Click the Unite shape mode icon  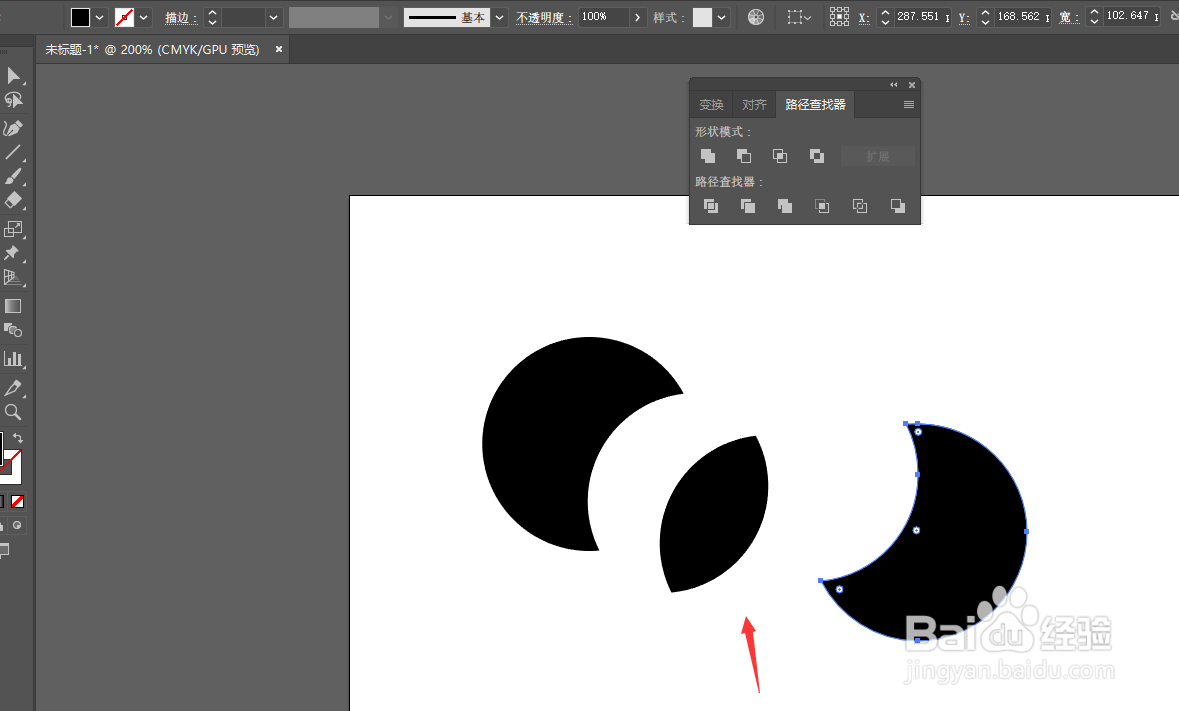tap(708, 156)
